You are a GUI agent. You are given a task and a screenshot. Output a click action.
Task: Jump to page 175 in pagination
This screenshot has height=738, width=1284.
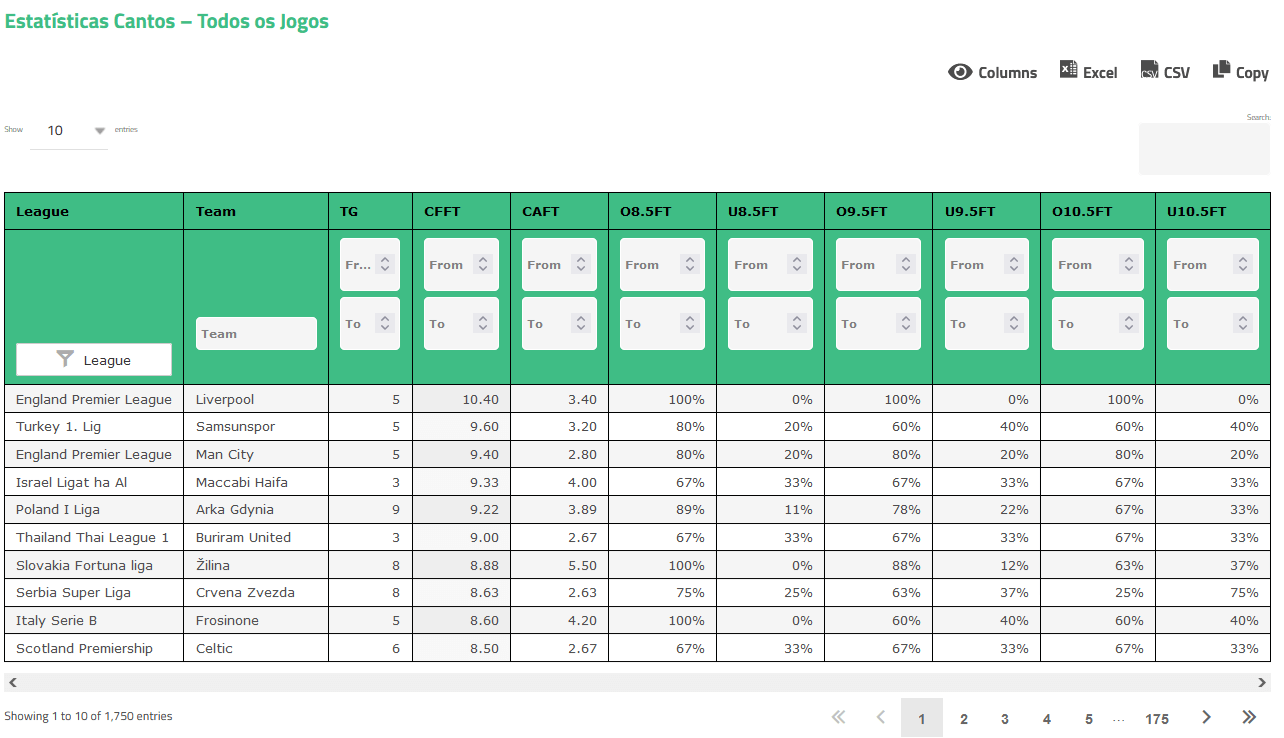1156,718
